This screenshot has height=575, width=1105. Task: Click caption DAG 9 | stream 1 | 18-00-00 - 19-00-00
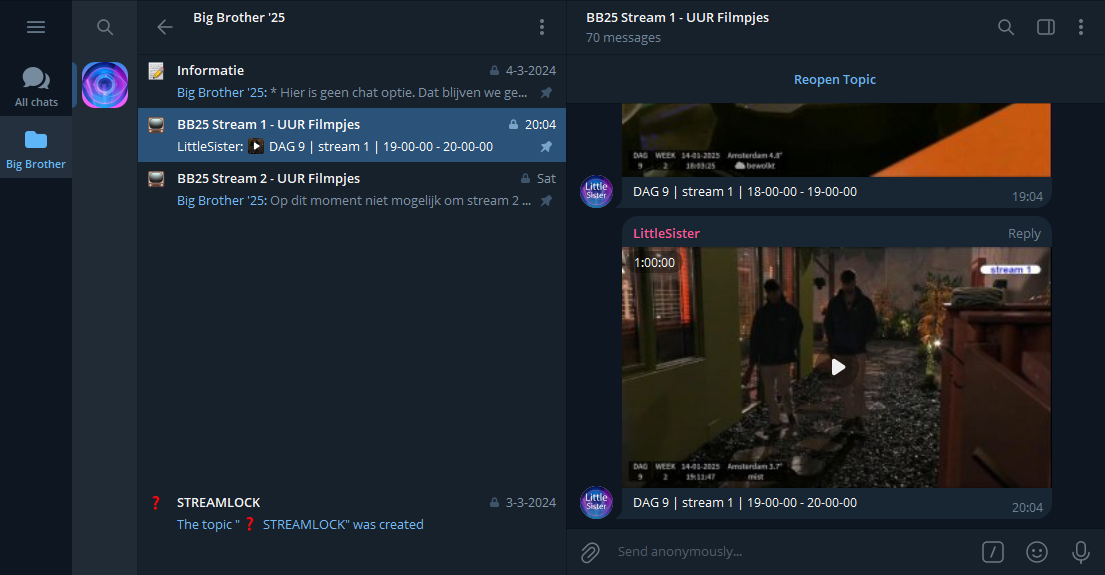click(x=745, y=192)
